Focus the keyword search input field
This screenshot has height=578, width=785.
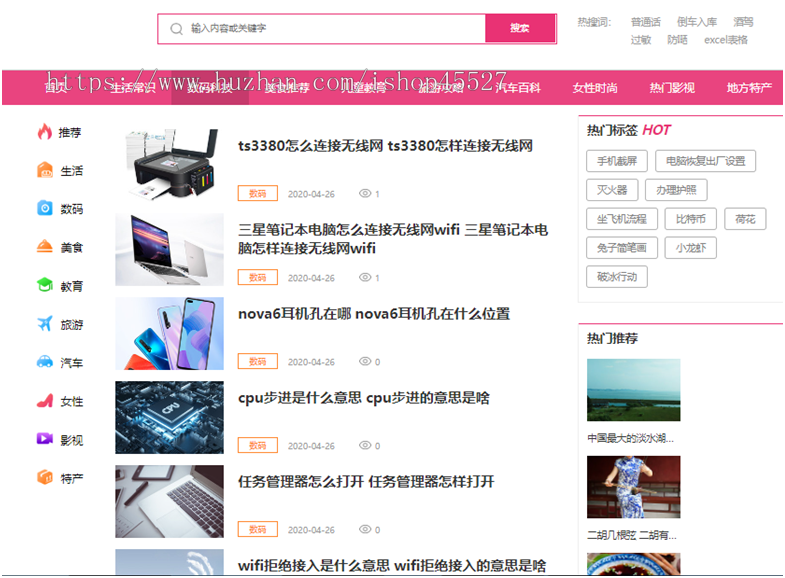[x=321, y=29]
